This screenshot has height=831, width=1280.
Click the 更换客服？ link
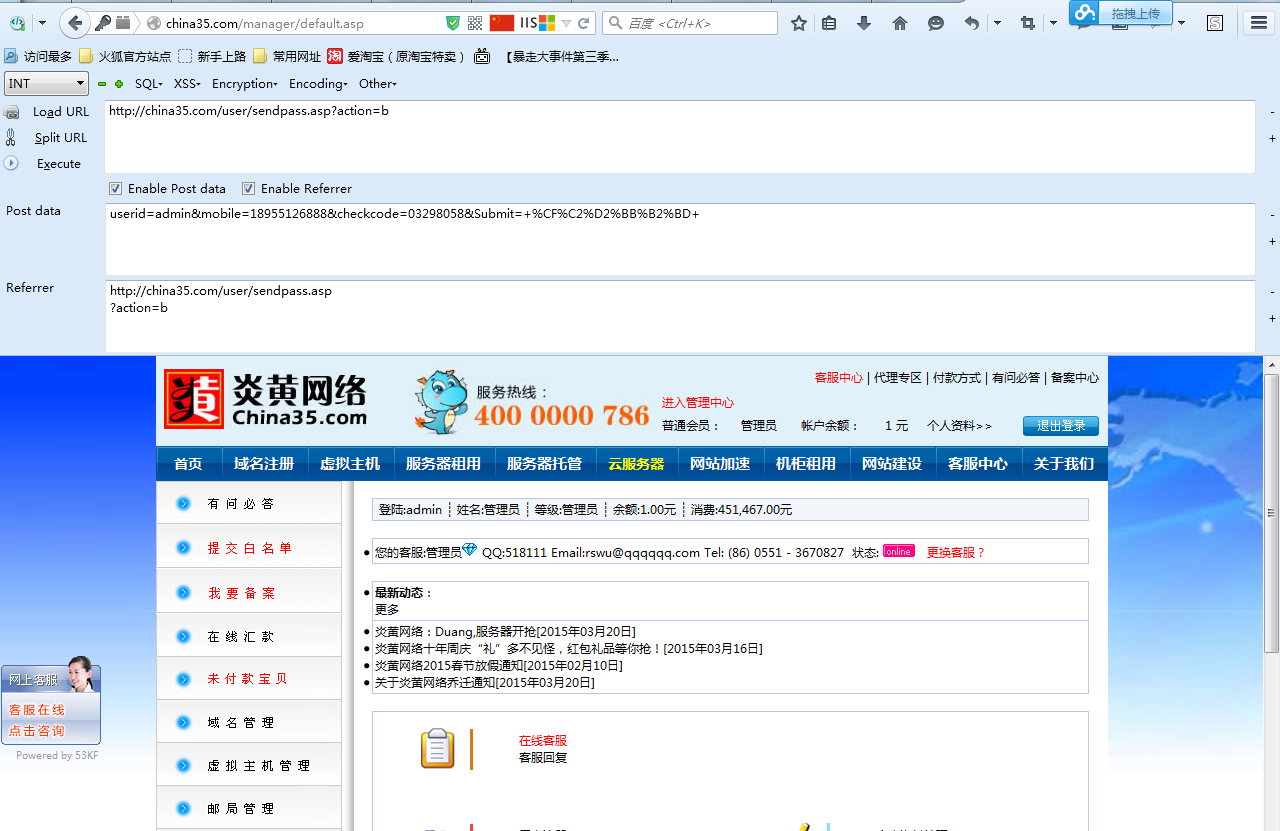[x=956, y=552]
